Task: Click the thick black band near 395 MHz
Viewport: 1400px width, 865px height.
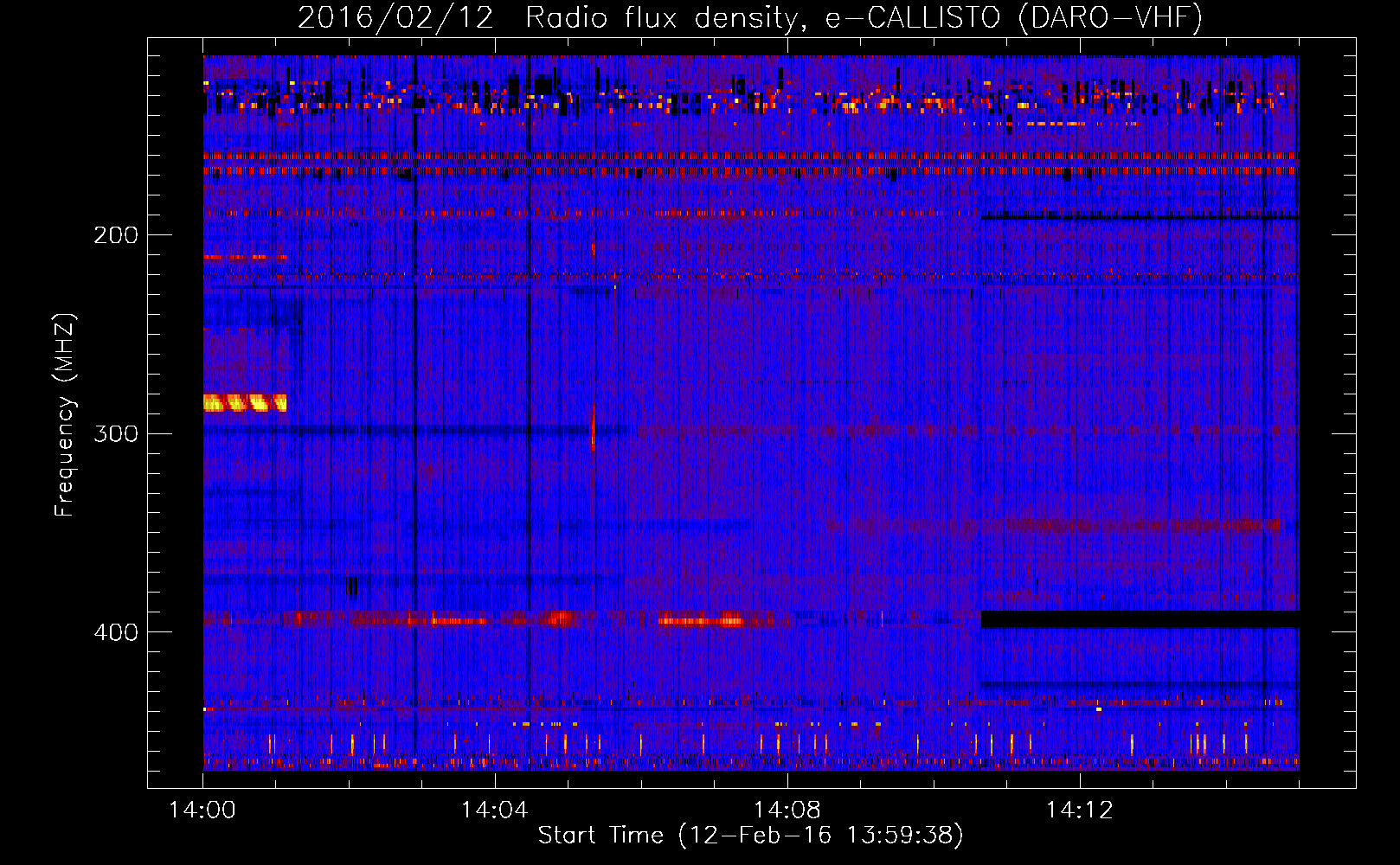Action: pyautogui.click(x=1140, y=619)
